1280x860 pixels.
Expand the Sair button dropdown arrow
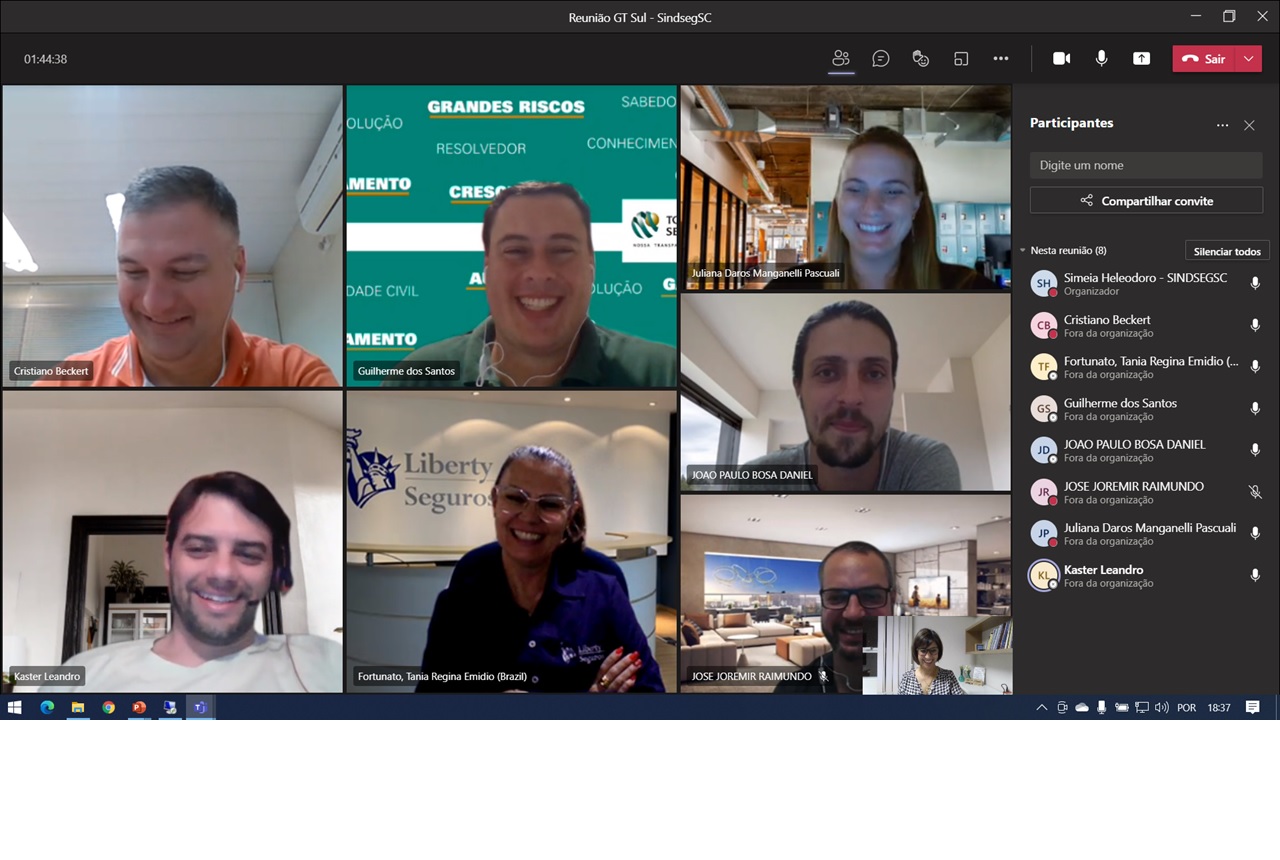[1248, 59]
